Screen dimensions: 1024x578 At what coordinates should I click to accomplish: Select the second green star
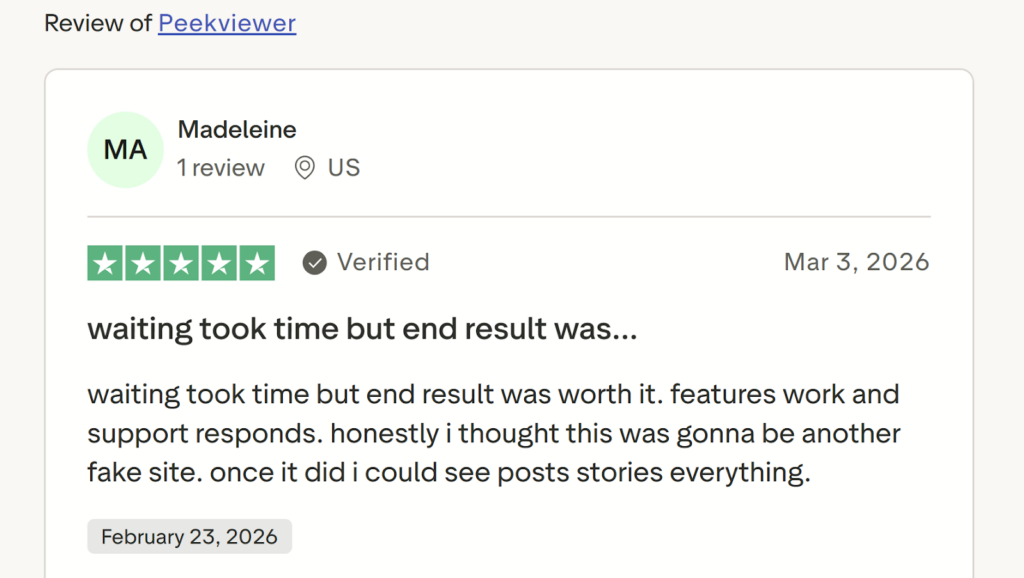point(142,262)
